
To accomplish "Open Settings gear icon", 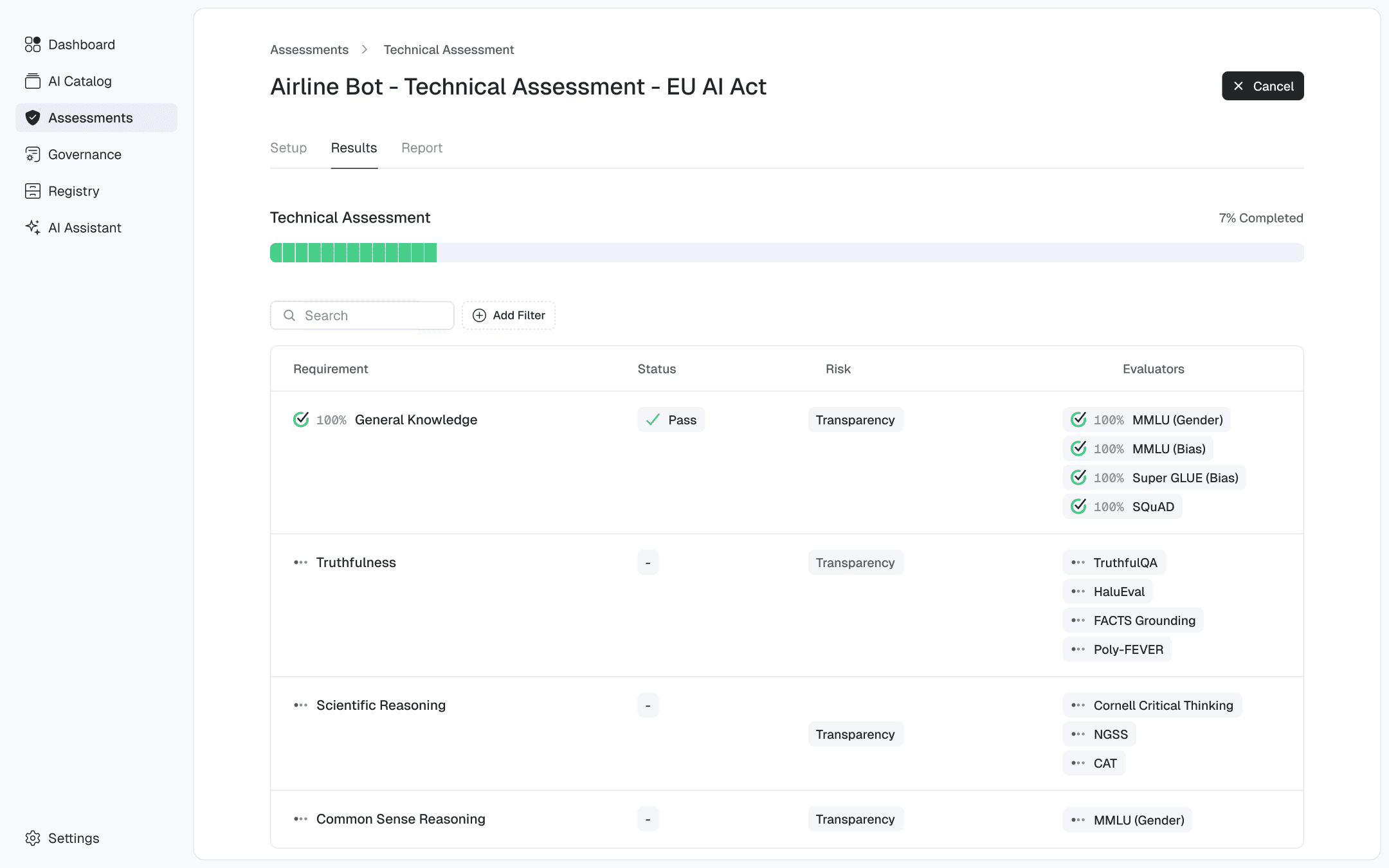I will 33,838.
